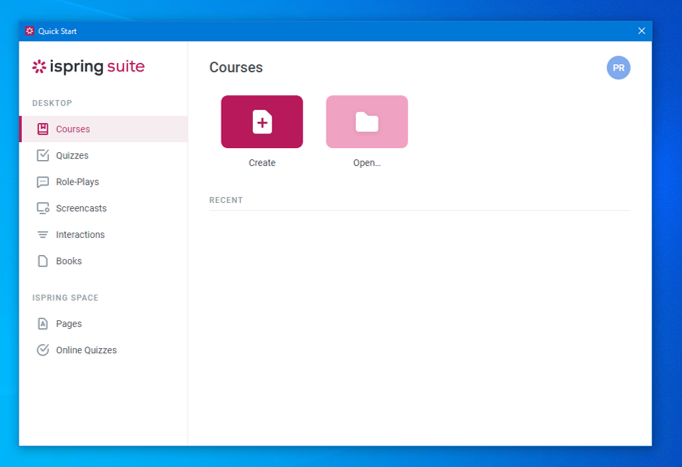The height and width of the screenshot is (467, 682).
Task: Click the Courses page heading
Action: pos(236,67)
